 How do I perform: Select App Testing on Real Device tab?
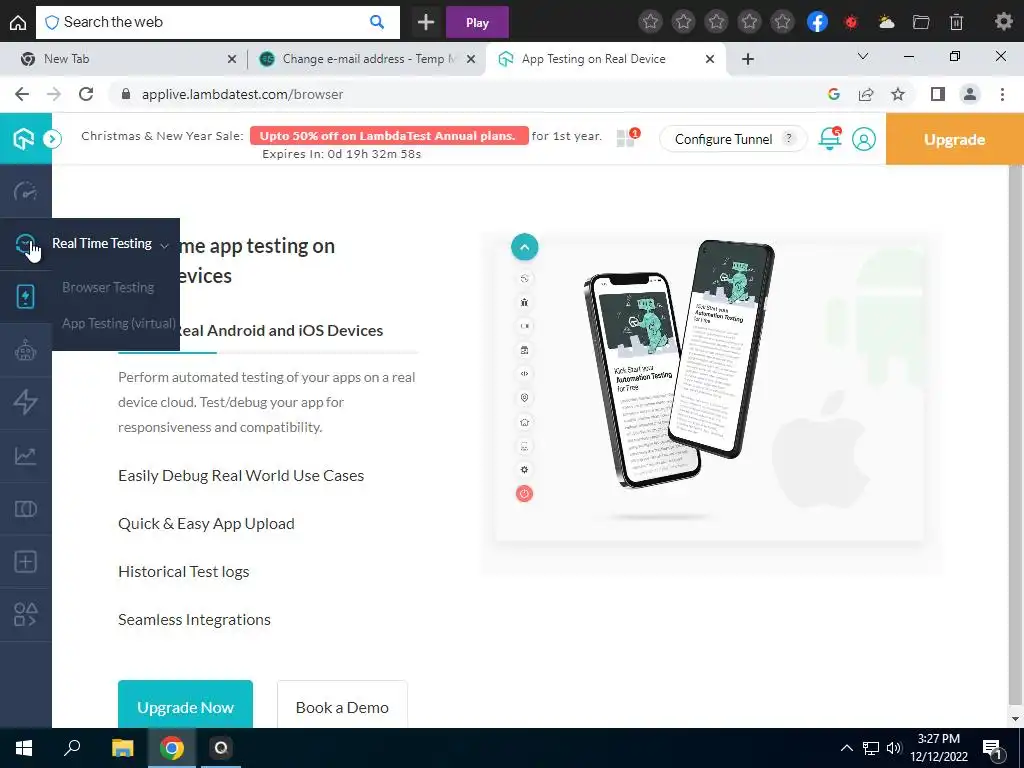(605, 59)
